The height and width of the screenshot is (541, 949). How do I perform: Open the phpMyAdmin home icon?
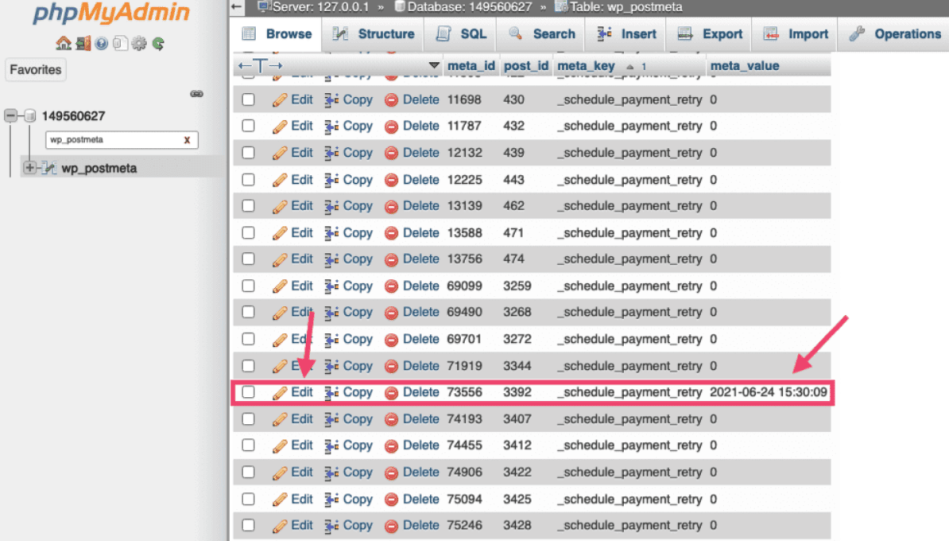[x=63, y=43]
